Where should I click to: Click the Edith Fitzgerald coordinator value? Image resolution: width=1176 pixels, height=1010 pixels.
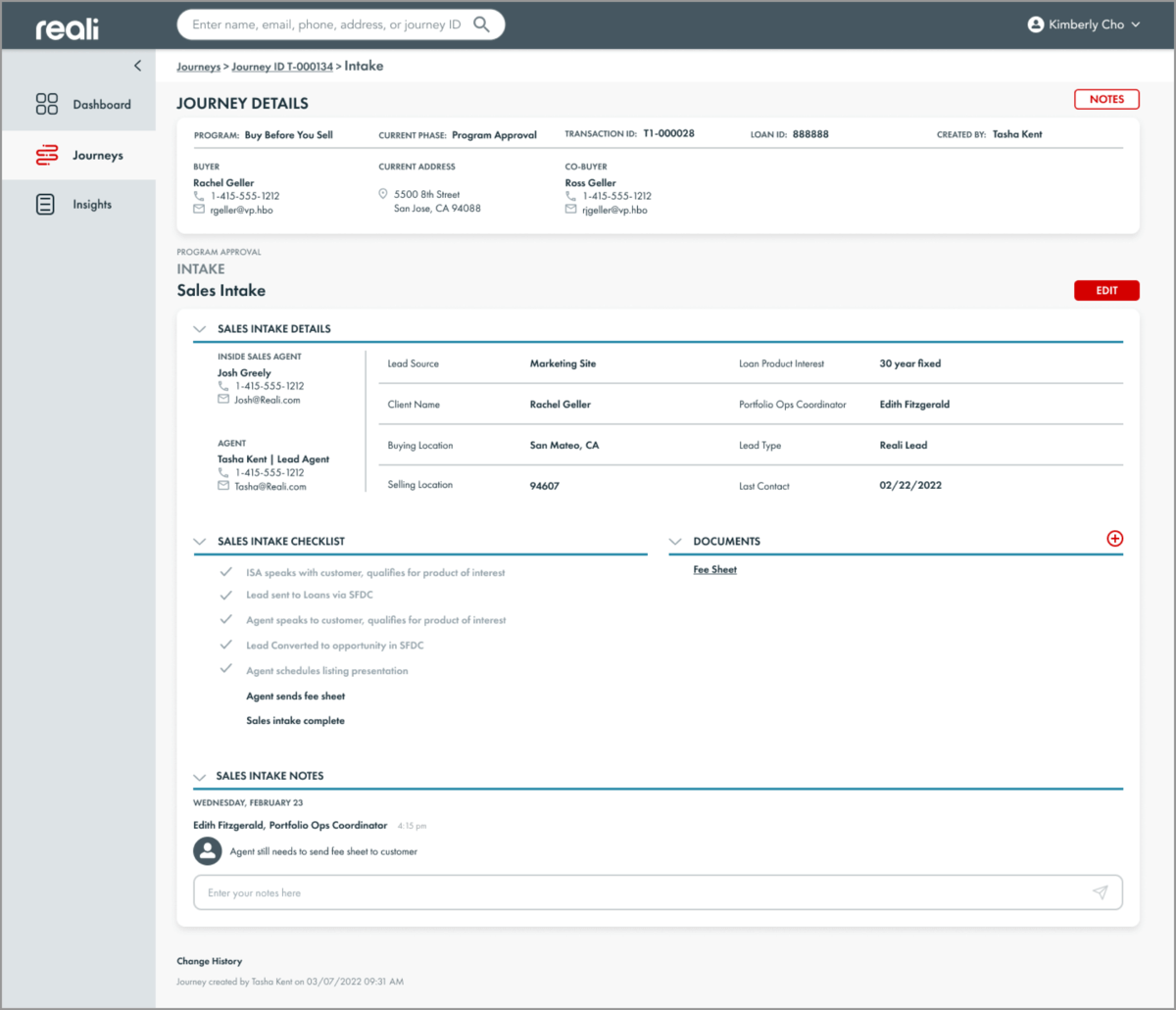click(x=914, y=405)
